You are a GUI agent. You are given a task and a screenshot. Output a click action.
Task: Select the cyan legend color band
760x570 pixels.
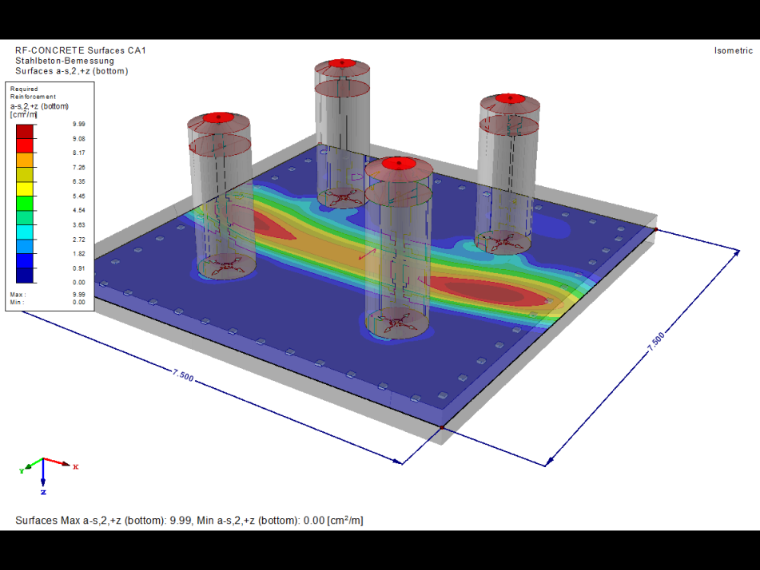25,232
